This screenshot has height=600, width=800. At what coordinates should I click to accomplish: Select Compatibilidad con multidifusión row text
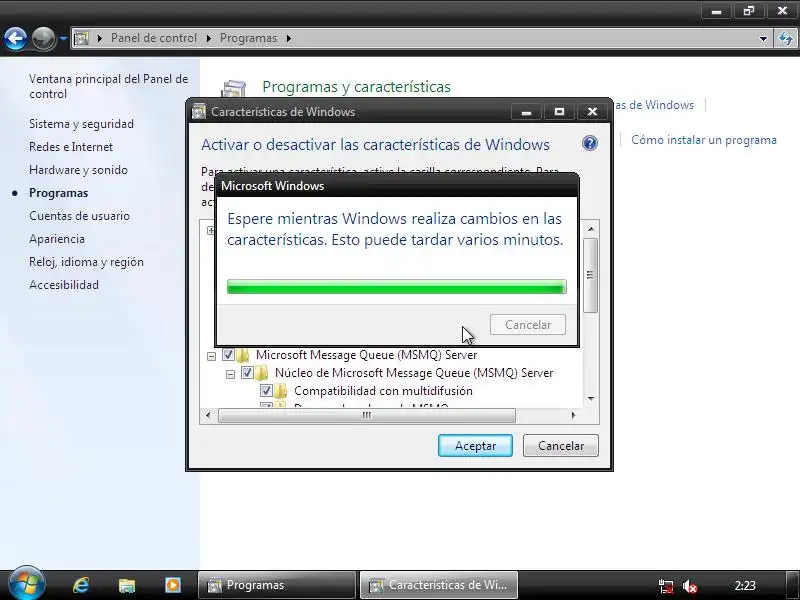tap(383, 391)
